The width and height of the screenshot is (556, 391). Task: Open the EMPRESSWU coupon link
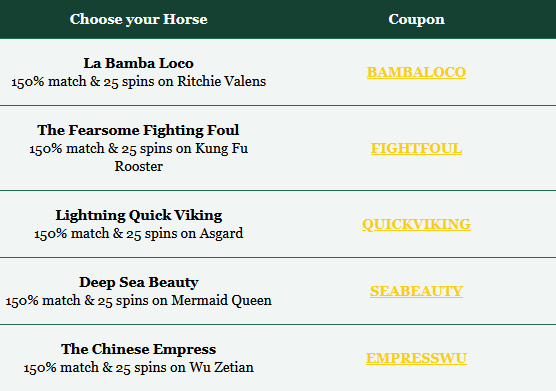pos(416,358)
